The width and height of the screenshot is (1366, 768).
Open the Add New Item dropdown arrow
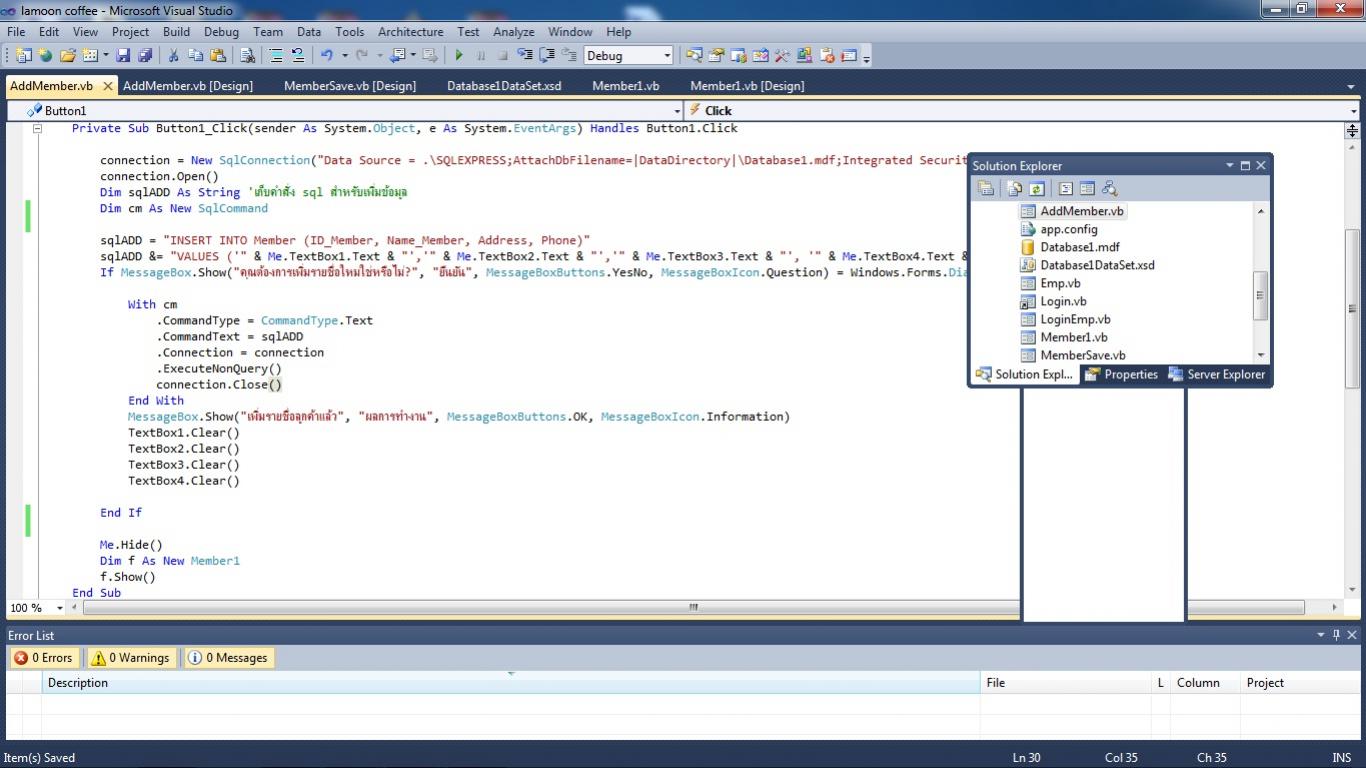coord(105,56)
